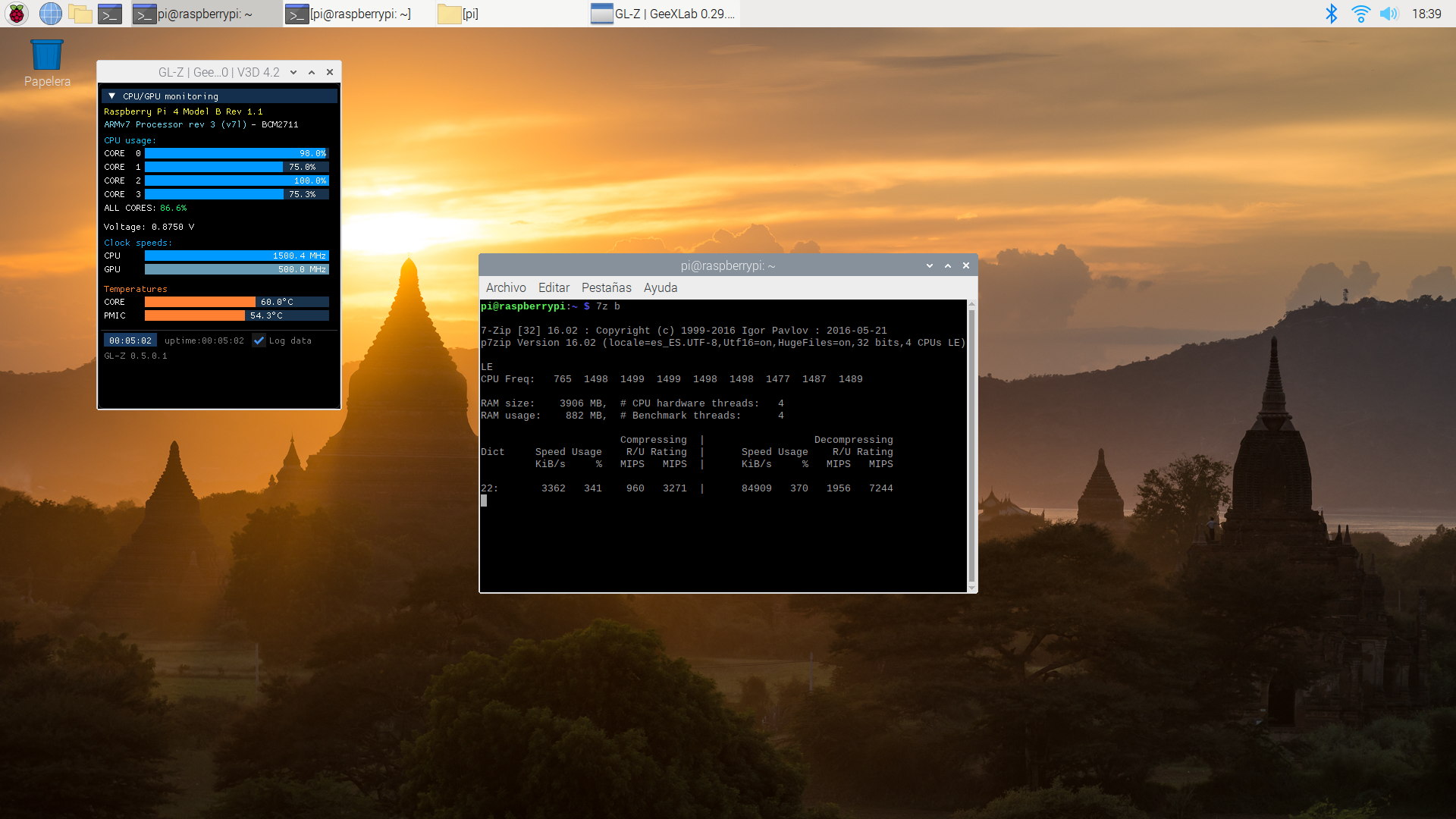Open the Archivo menu
The height and width of the screenshot is (819, 1456).
point(506,288)
